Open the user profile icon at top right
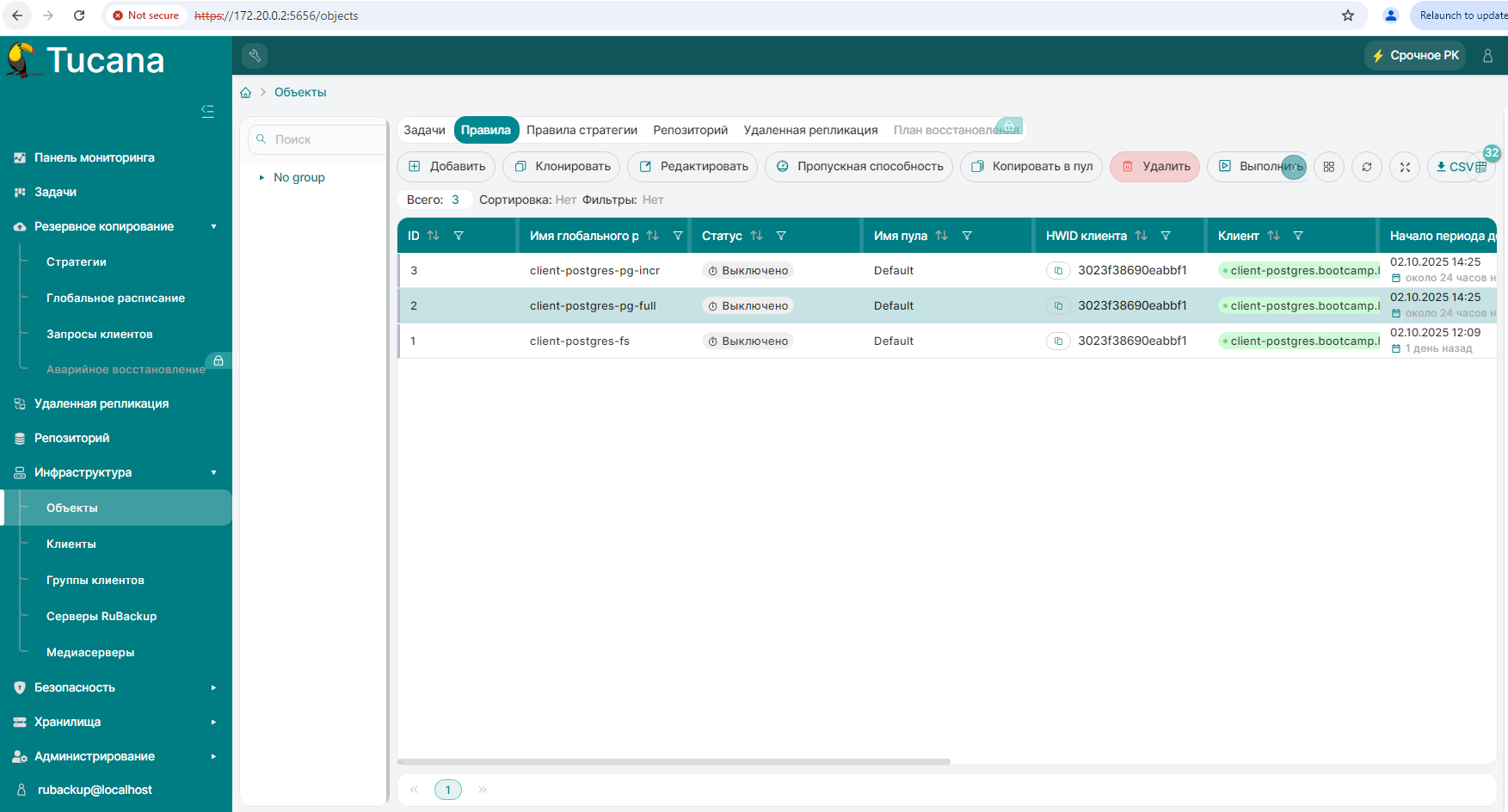 click(x=1487, y=56)
